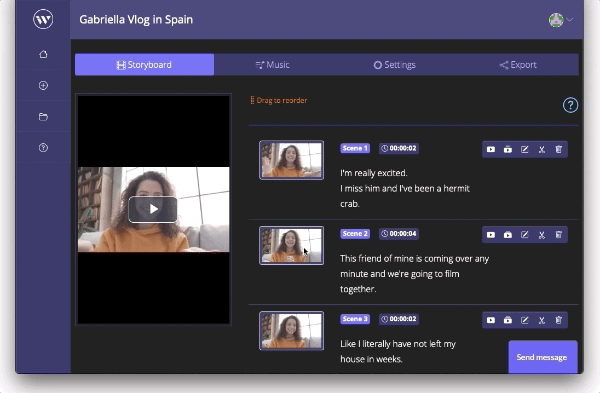Click Scene 1 duration 00:00:02
Viewport: 600px width, 393px height.
(x=399, y=148)
